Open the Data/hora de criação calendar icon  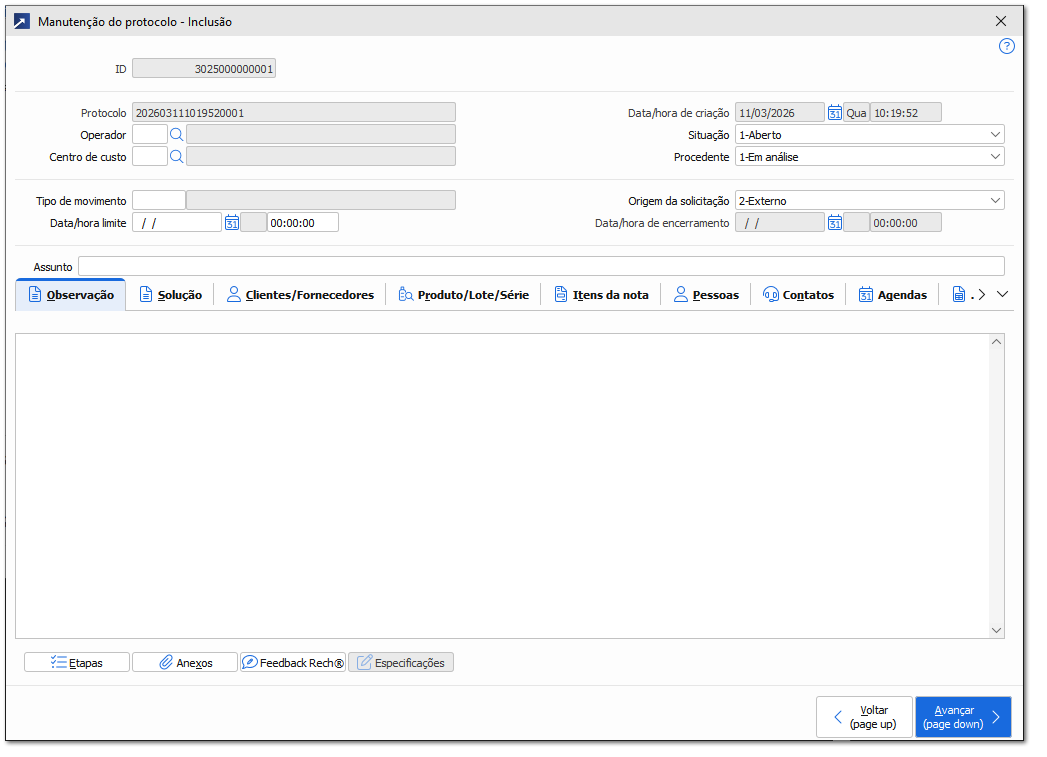[x=834, y=113]
